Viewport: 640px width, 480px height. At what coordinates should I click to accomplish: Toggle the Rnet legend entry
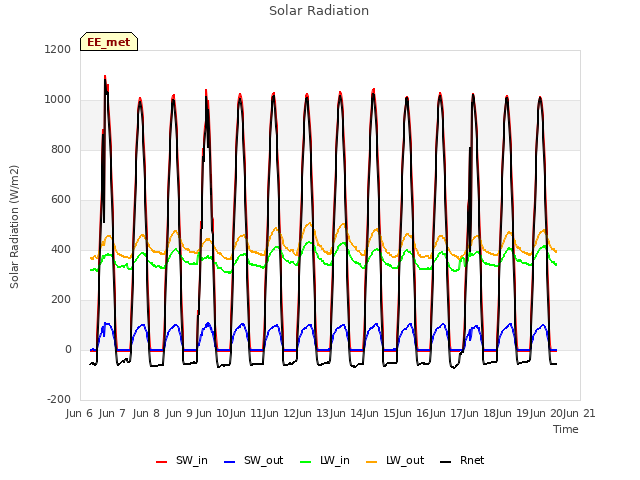[x=462, y=461]
